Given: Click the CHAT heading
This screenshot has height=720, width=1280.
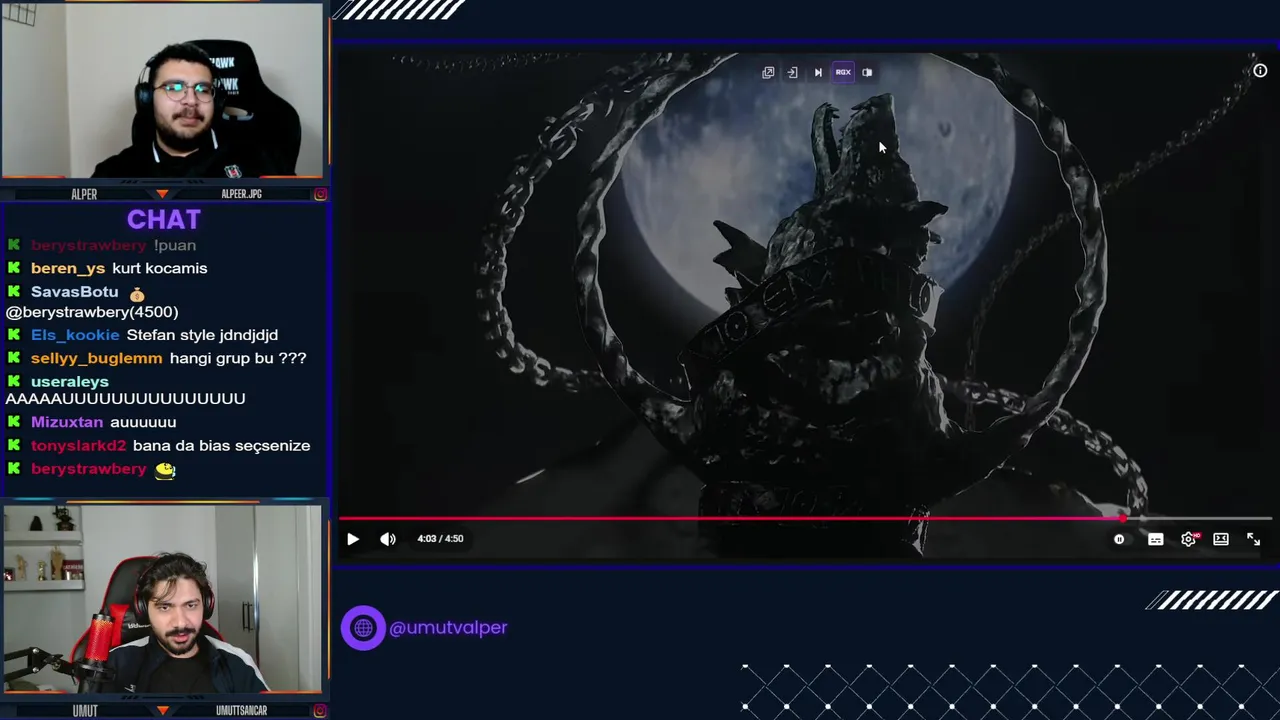Looking at the screenshot, I should tap(164, 219).
